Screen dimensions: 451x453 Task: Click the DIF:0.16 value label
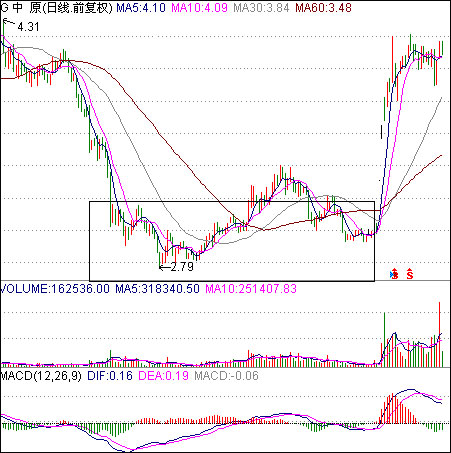(110, 376)
